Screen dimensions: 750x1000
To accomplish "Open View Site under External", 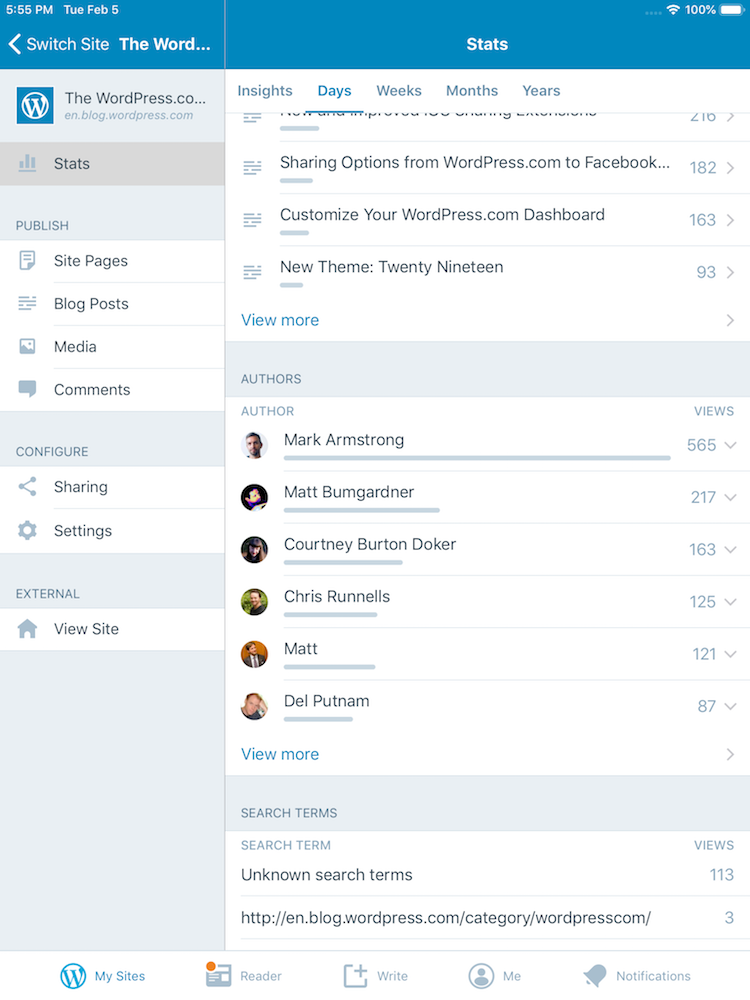I will click(112, 629).
